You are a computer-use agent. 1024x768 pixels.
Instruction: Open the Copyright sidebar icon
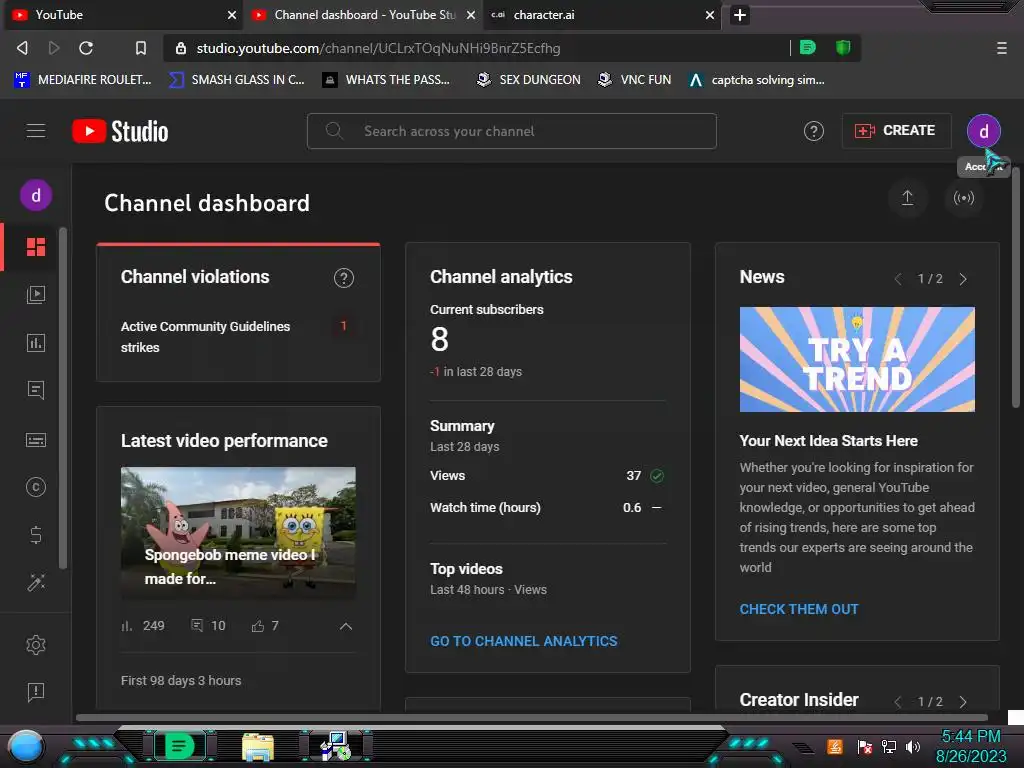(36, 487)
